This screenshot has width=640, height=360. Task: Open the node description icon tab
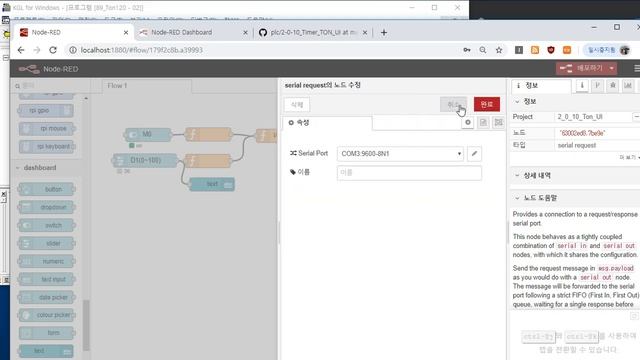(x=483, y=122)
